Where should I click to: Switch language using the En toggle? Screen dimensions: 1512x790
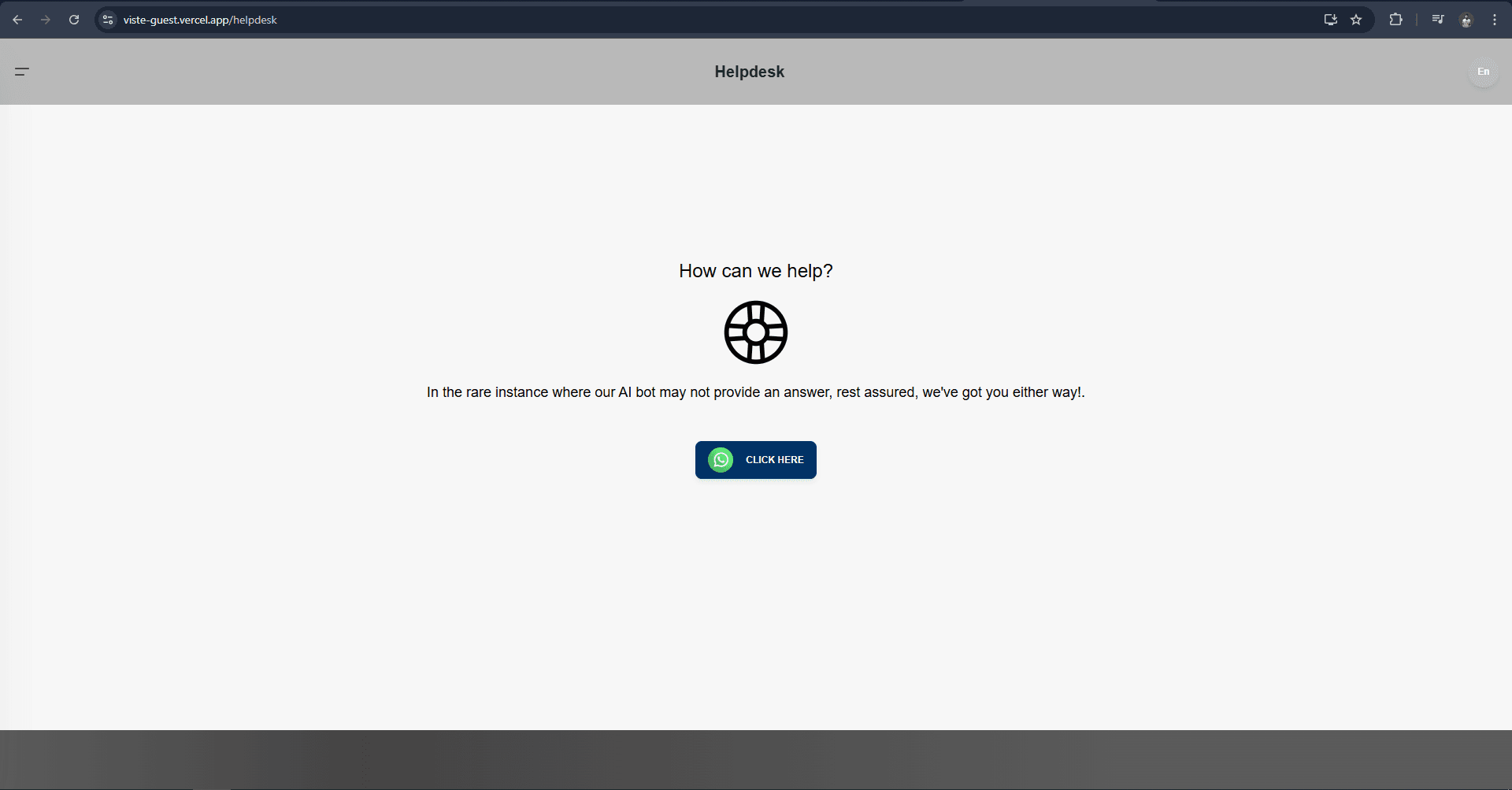tap(1482, 72)
